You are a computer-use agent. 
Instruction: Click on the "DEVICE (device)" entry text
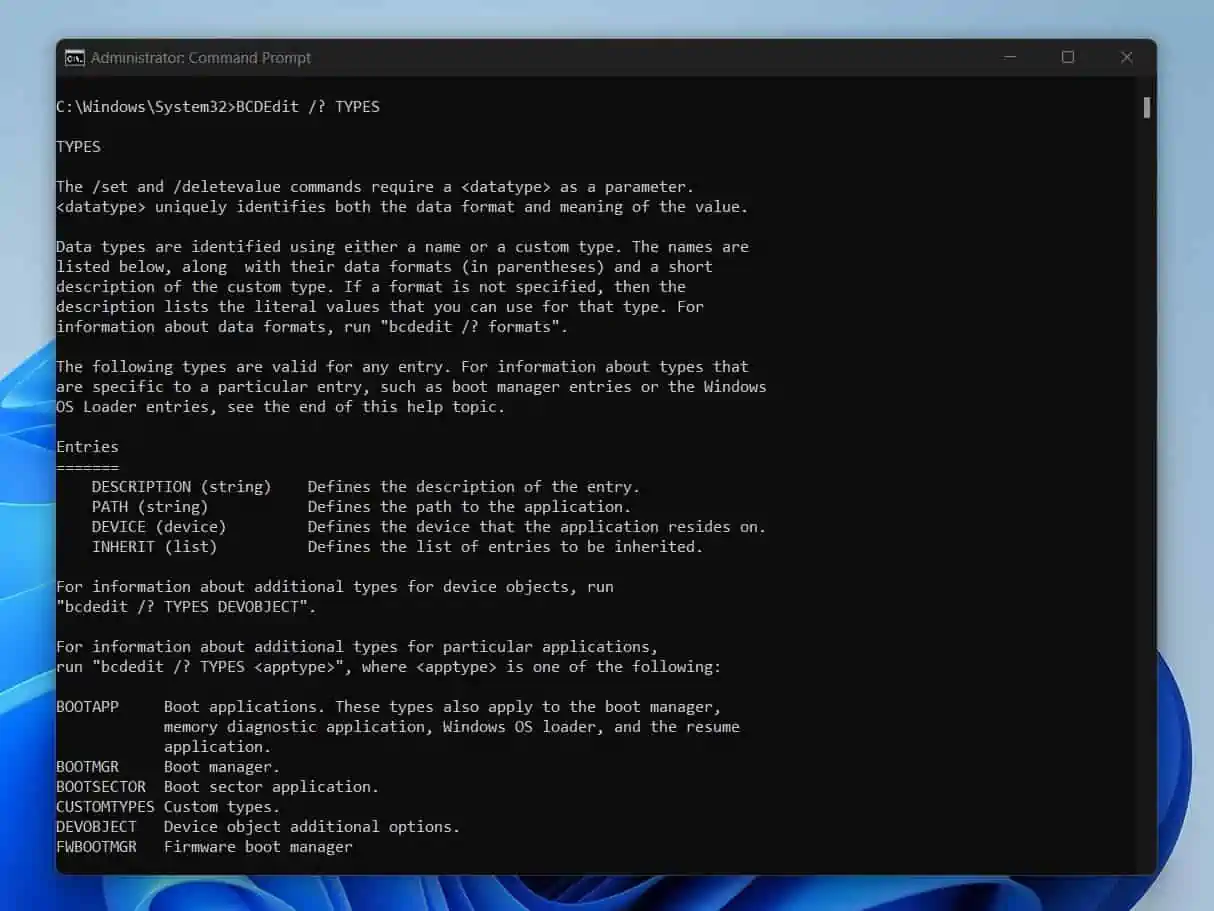tap(159, 527)
